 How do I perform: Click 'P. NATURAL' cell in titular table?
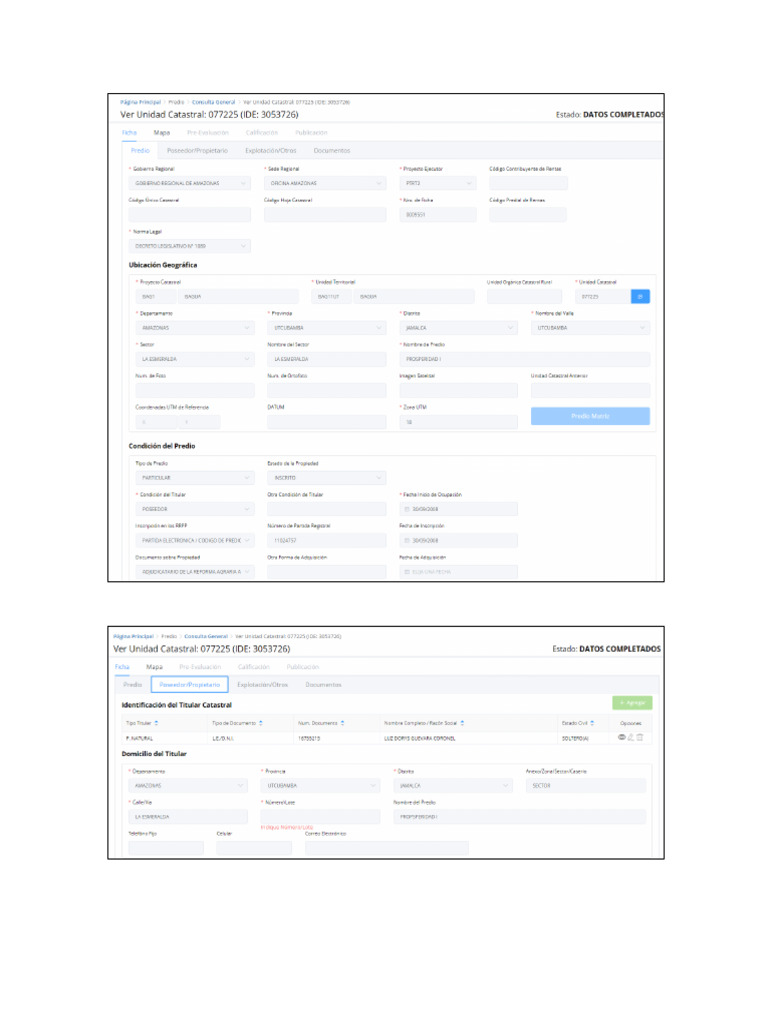139,739
